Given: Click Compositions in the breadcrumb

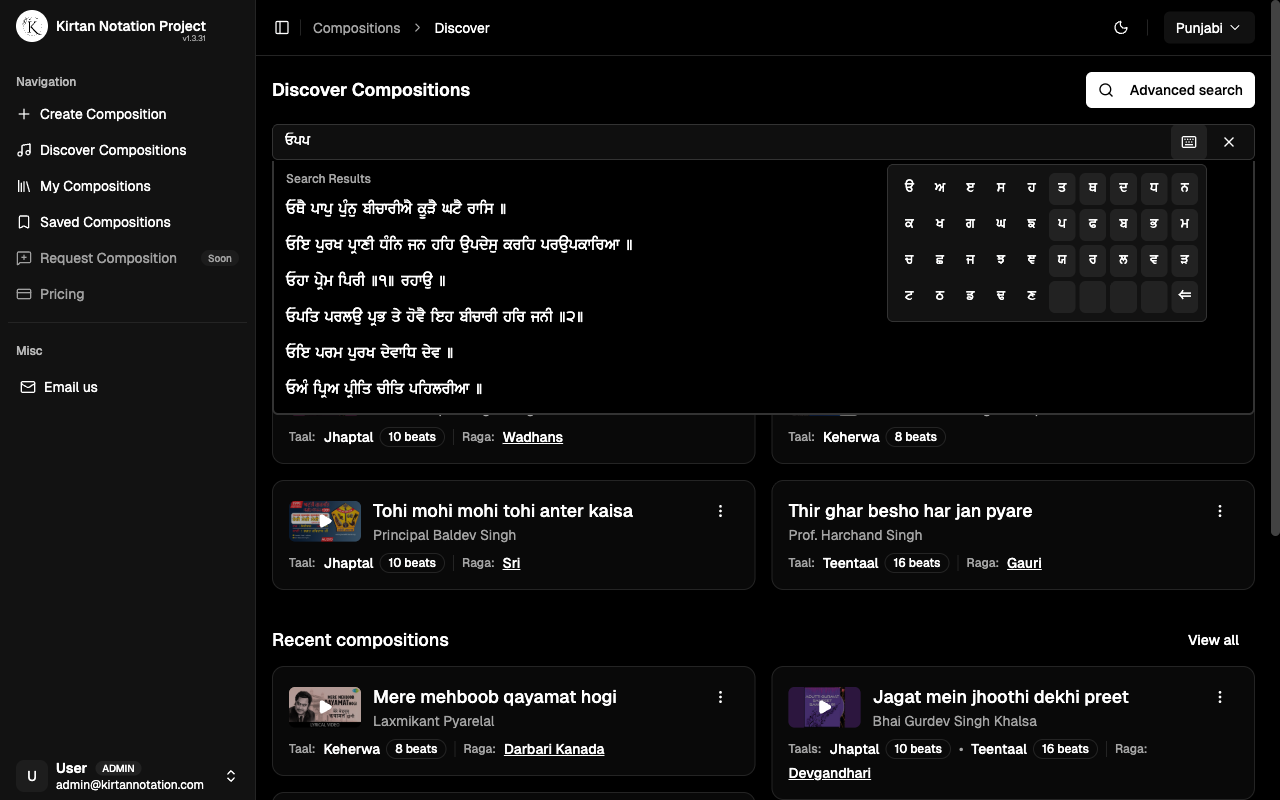Looking at the screenshot, I should [x=356, y=28].
